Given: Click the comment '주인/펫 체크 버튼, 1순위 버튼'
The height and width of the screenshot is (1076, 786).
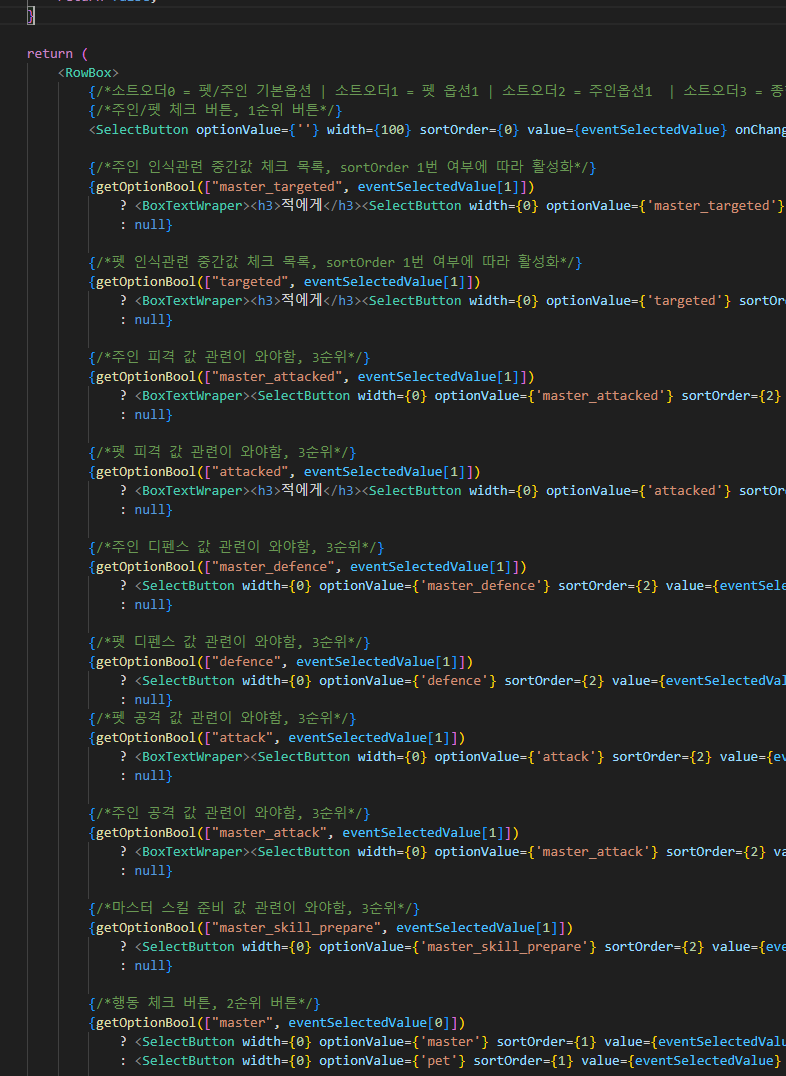Looking at the screenshot, I should coord(216,110).
